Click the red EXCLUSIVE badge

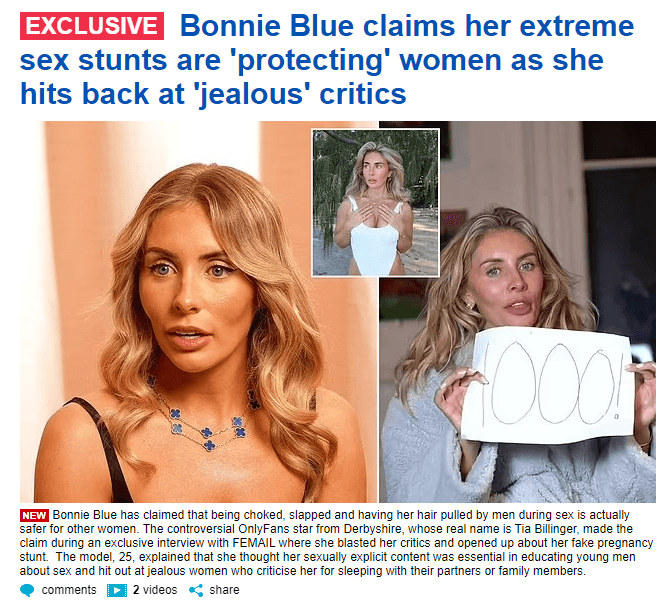[x=92, y=26]
